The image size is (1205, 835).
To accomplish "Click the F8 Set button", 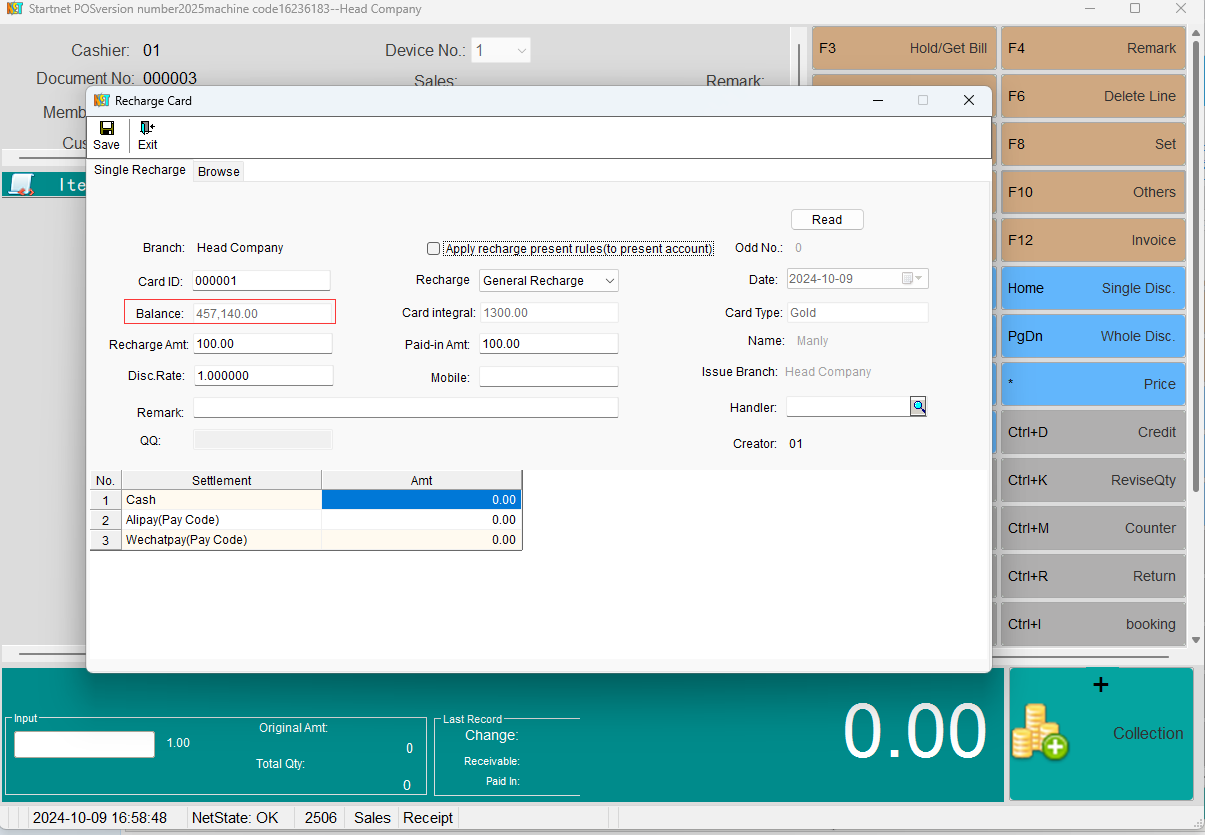I will (1093, 144).
